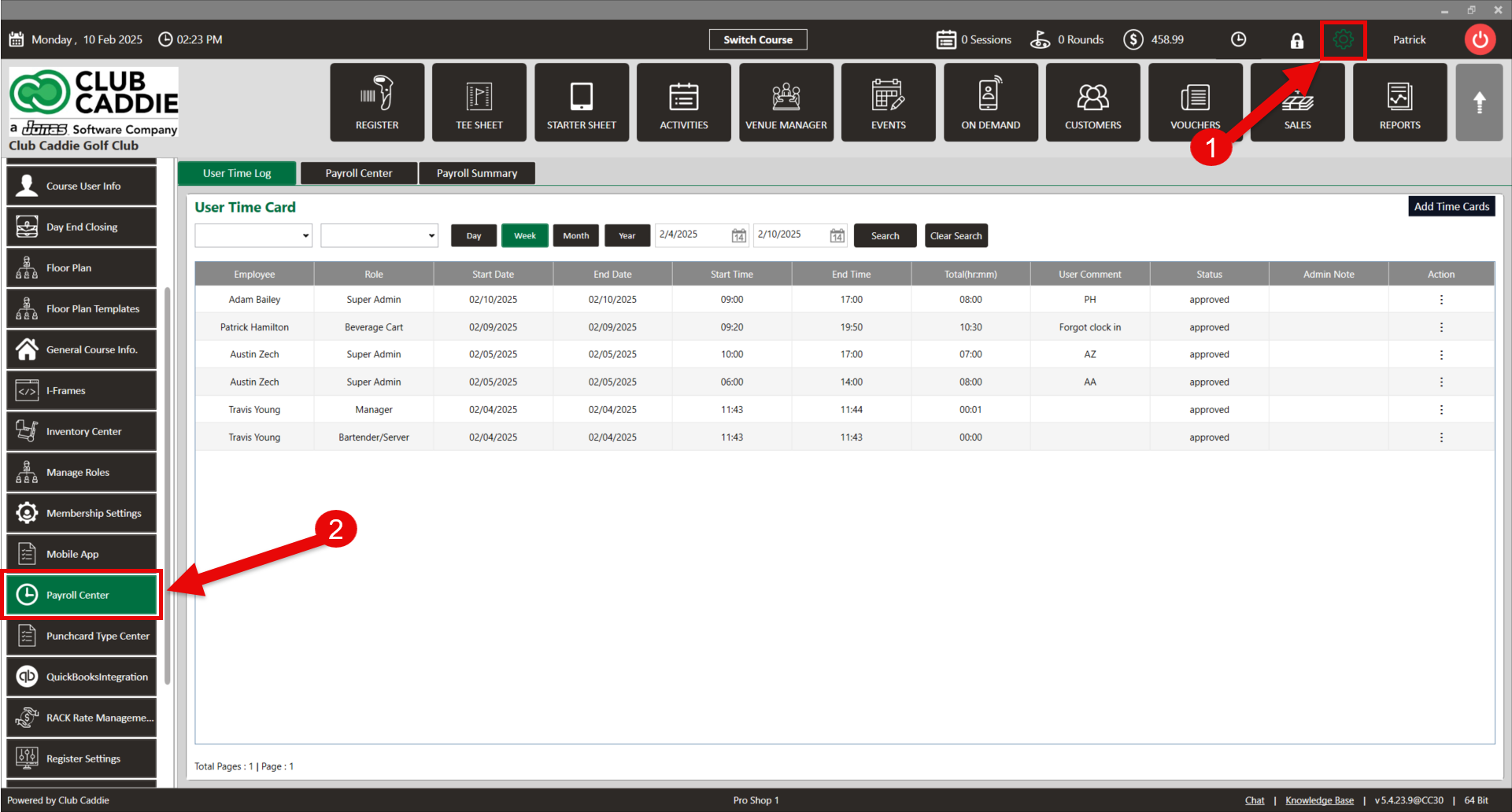
Task: Open Floor Plan Templates in sidebar
Action: click(x=82, y=308)
